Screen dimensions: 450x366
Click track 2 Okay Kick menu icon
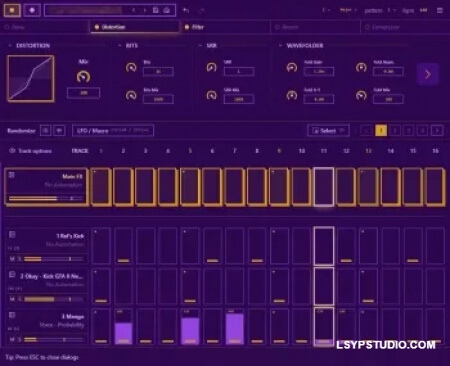point(12,275)
